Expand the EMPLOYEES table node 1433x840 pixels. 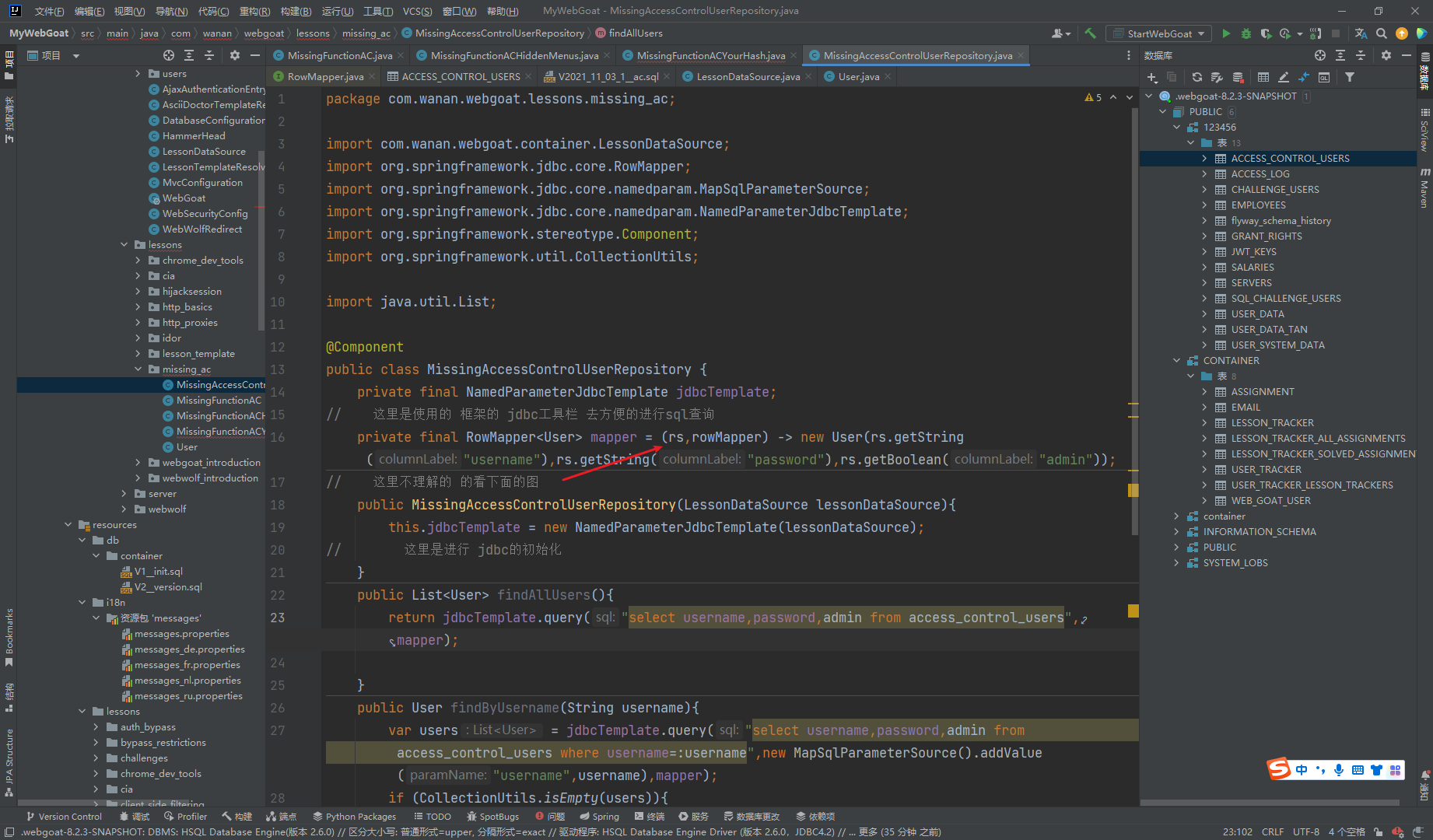pos(1204,205)
